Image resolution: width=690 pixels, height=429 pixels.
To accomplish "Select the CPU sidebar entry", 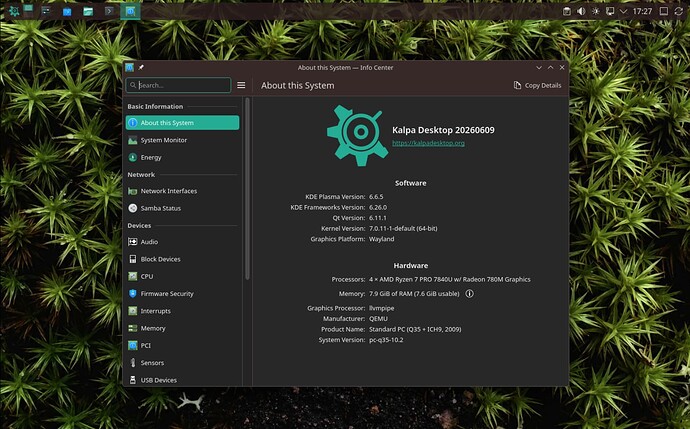I will coord(182,276).
